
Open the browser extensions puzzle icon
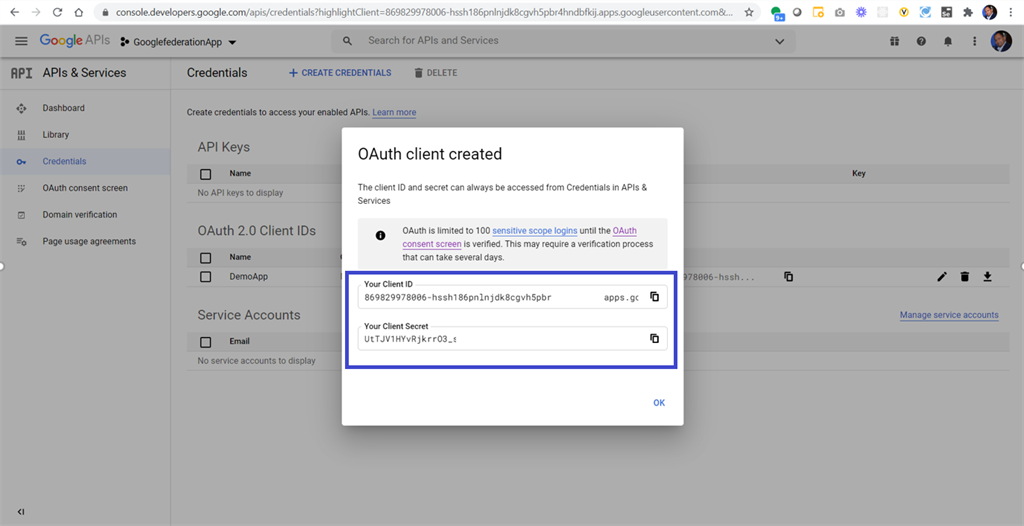968,12
